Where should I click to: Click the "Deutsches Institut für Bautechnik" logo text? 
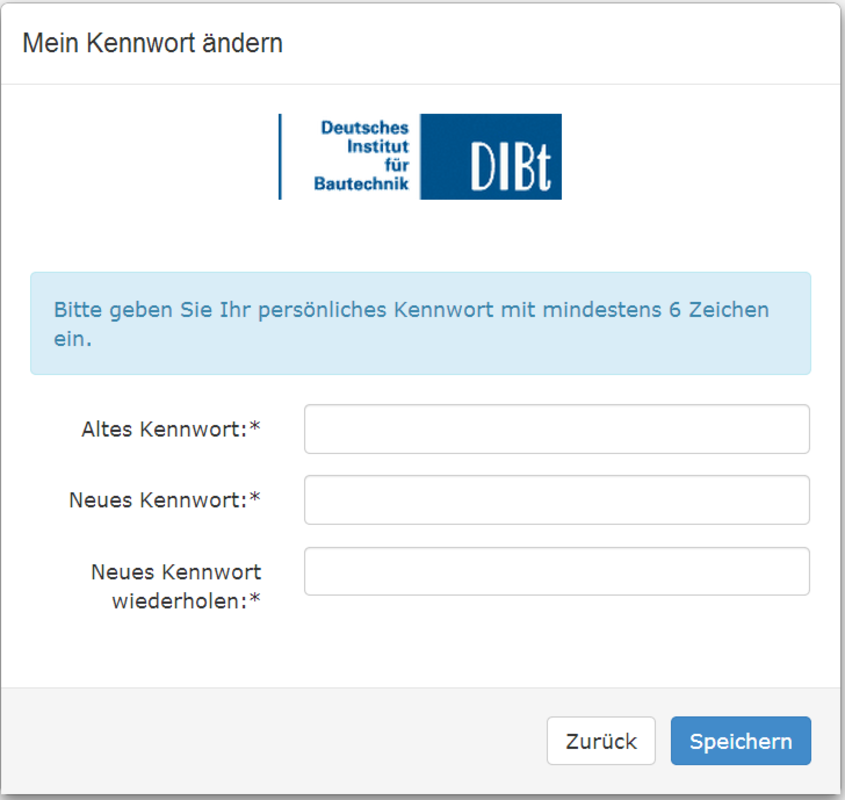tap(362, 156)
